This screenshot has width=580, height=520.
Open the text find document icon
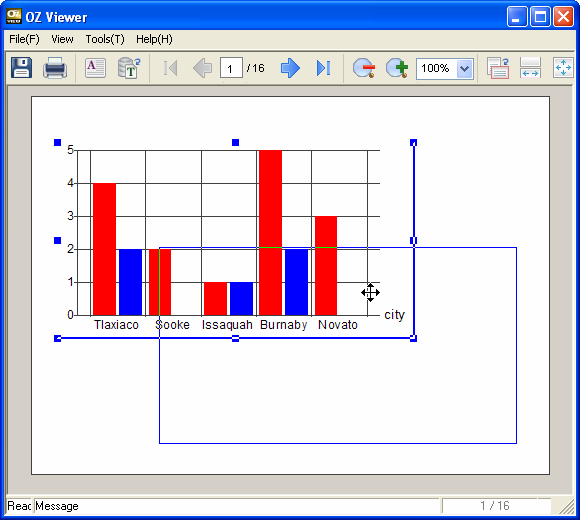point(95,68)
